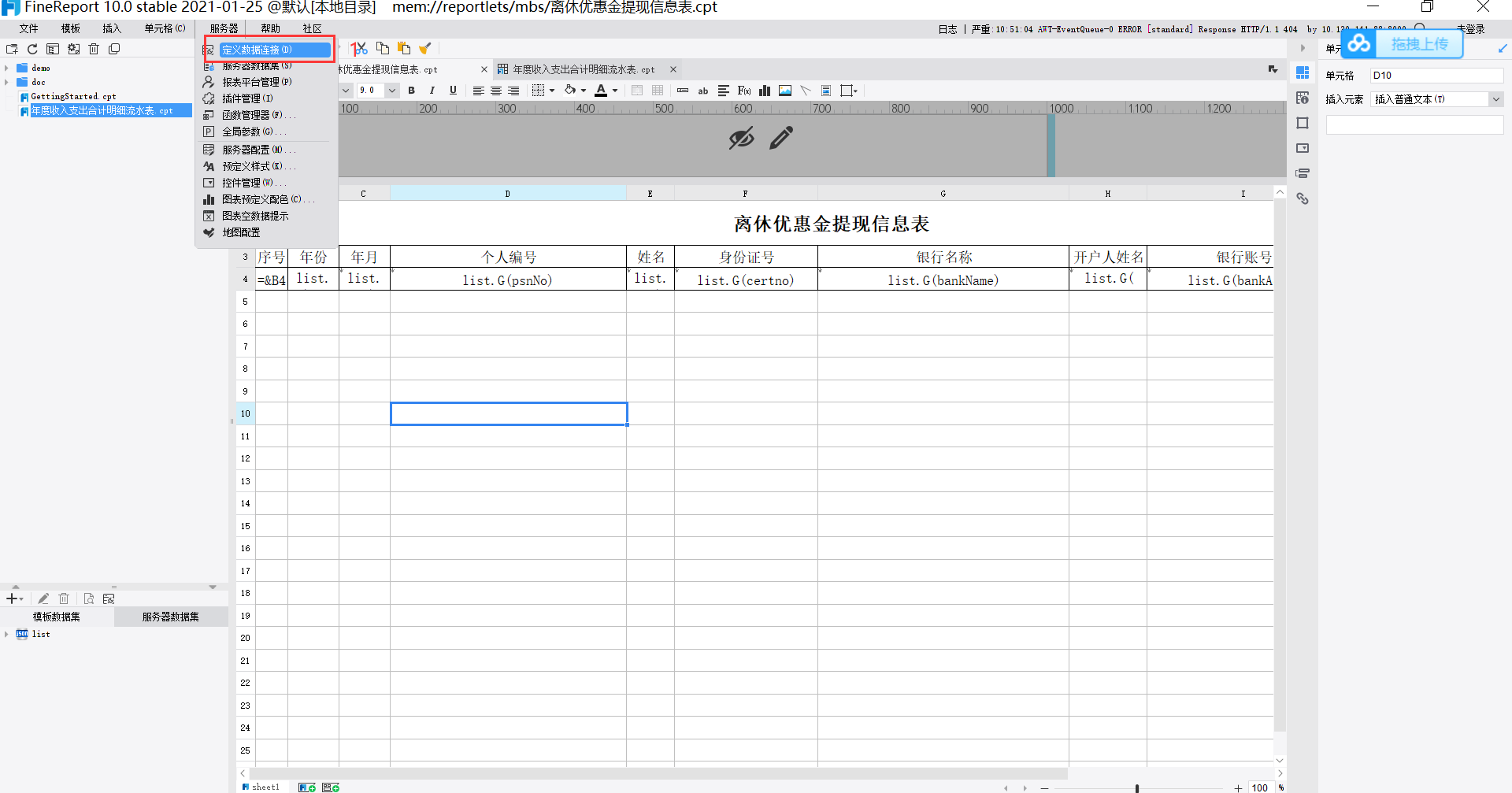
Task: Expand the demo folder
Action: pyautogui.click(x=7, y=68)
